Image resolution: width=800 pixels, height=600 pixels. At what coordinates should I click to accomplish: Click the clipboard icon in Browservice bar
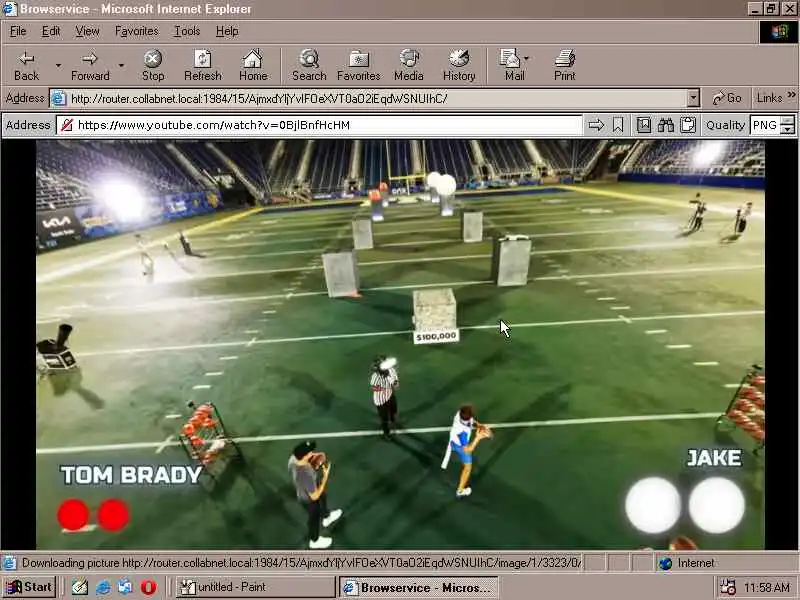(688, 125)
